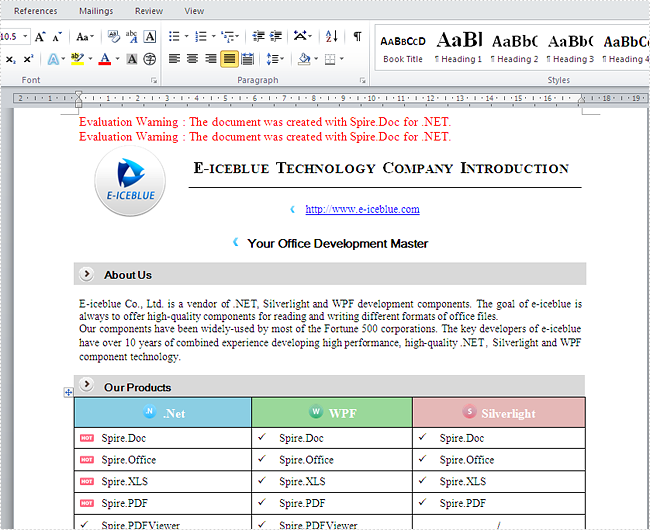
Task: Toggle subscript formatting
Action: tap(11, 59)
